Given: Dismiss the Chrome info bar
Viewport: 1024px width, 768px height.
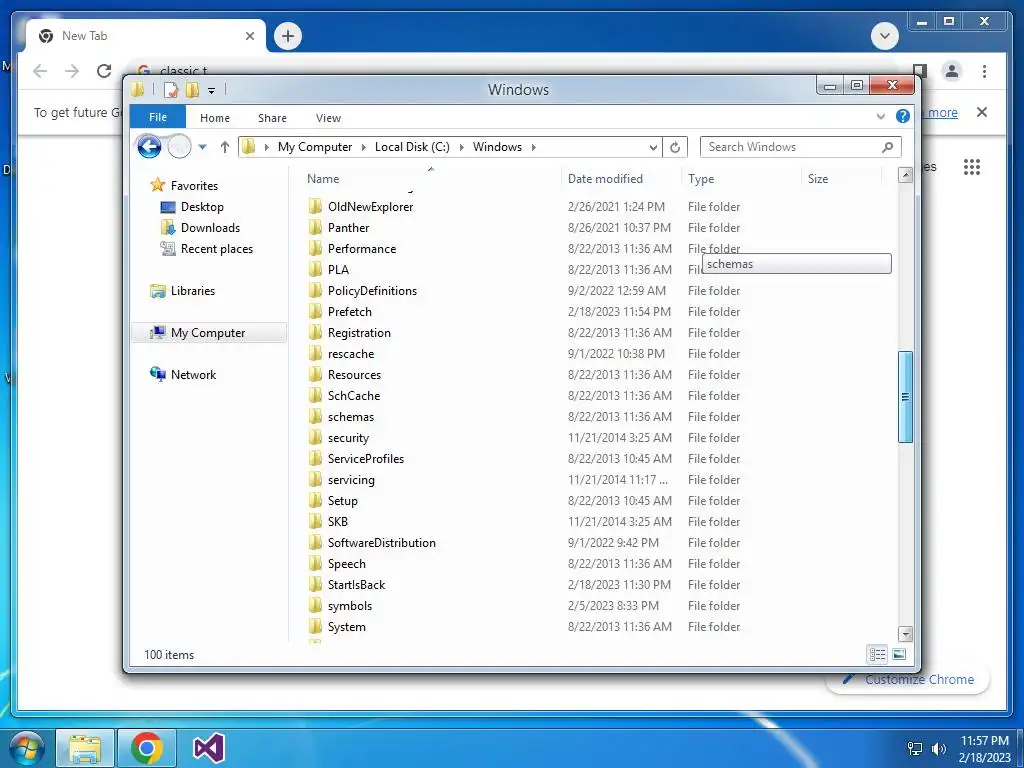Looking at the screenshot, I should pyautogui.click(x=982, y=112).
